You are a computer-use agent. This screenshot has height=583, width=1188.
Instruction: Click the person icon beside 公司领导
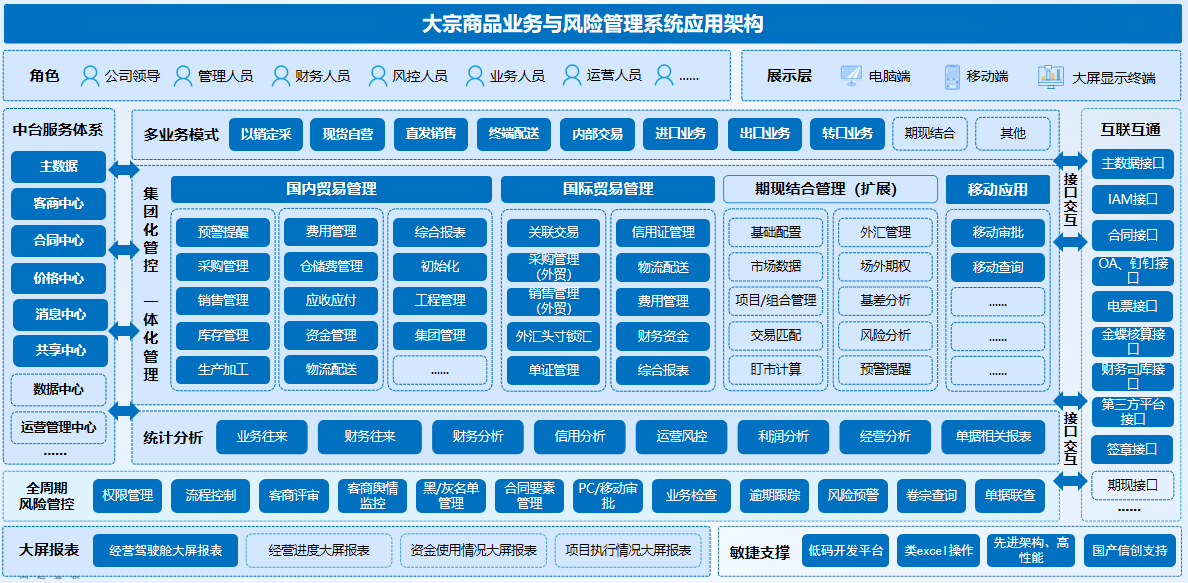tap(90, 75)
